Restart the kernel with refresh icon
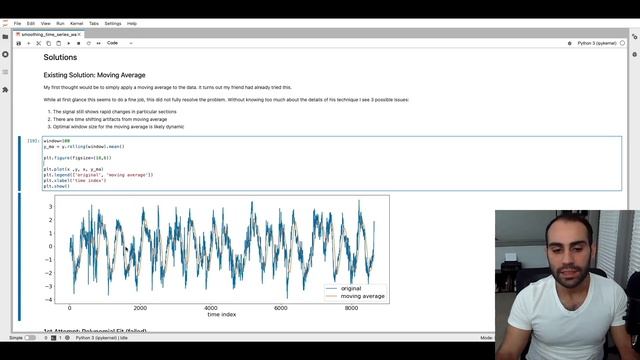Screen dimensions: 640x360 [89, 43]
